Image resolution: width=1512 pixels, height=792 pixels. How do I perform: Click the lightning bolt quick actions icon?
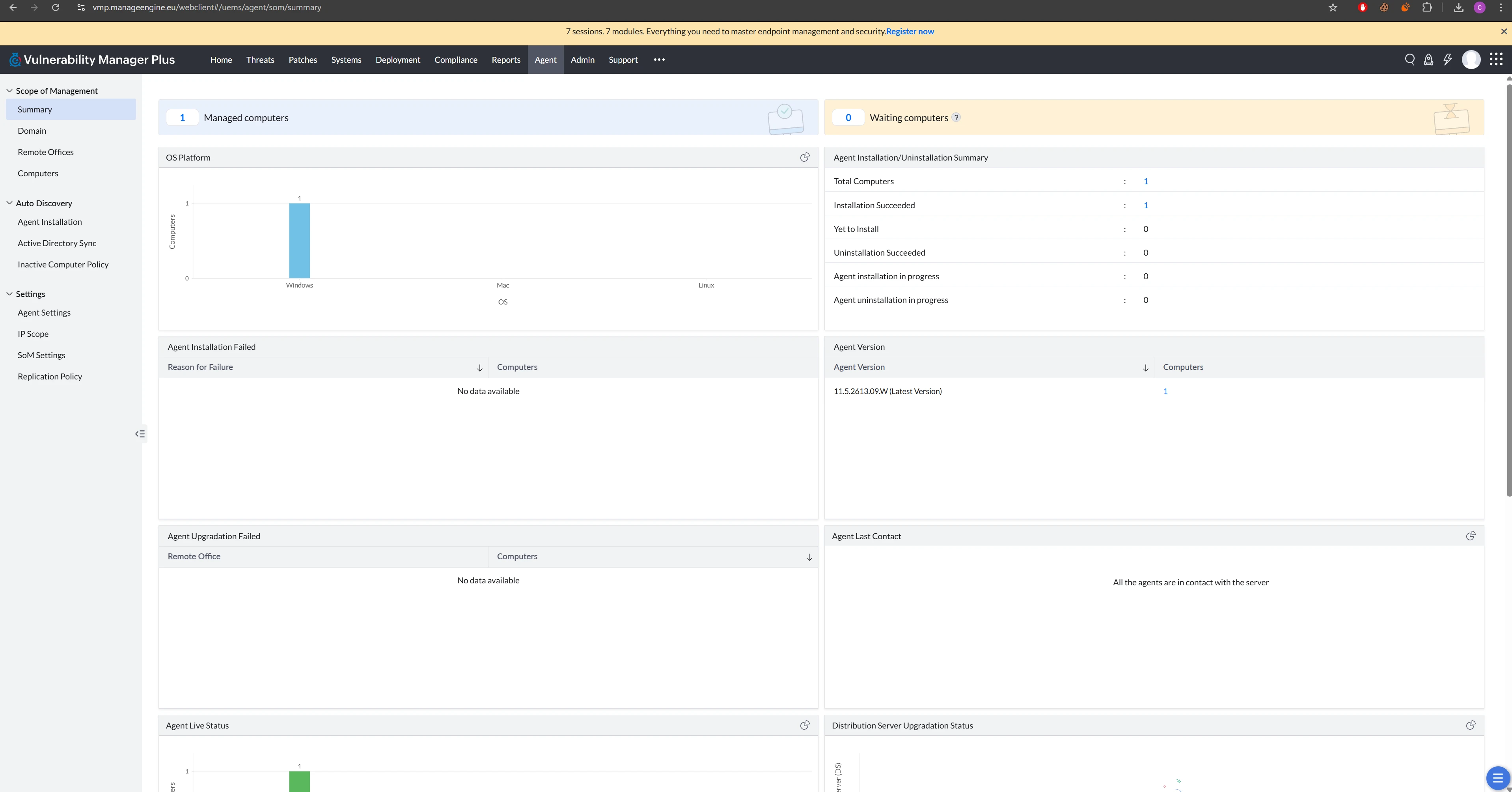(1447, 59)
